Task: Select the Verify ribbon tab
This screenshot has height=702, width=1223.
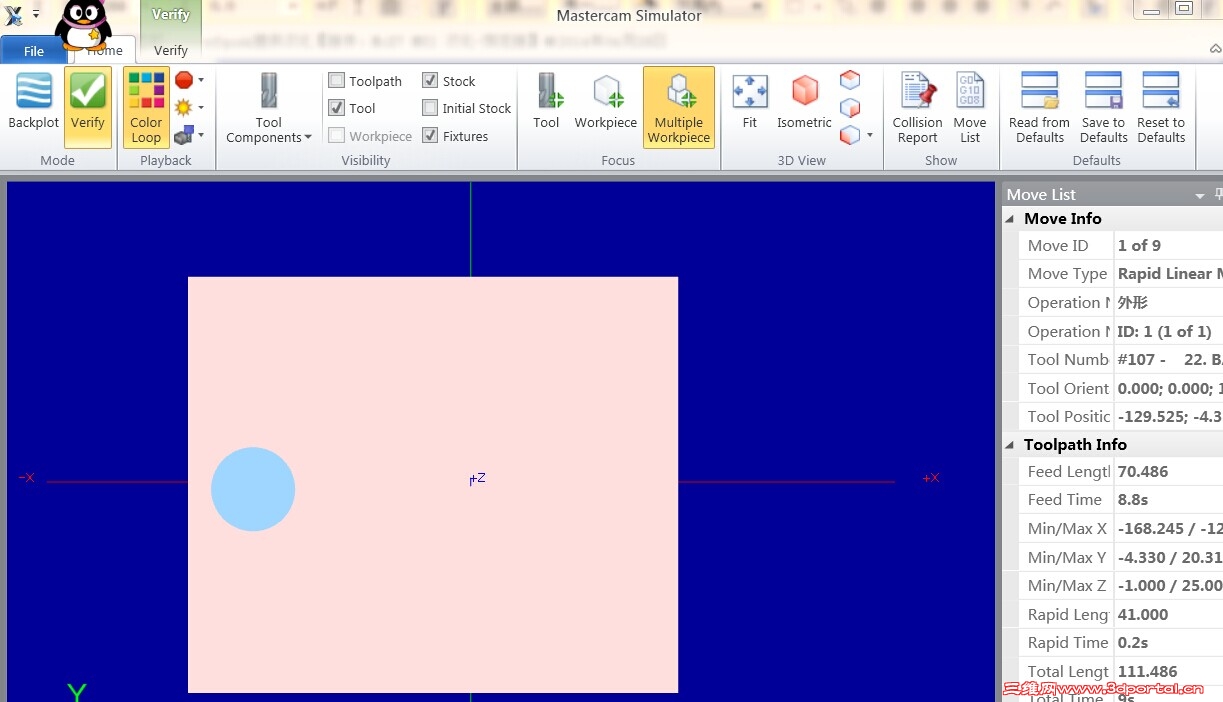Action: click(x=171, y=51)
